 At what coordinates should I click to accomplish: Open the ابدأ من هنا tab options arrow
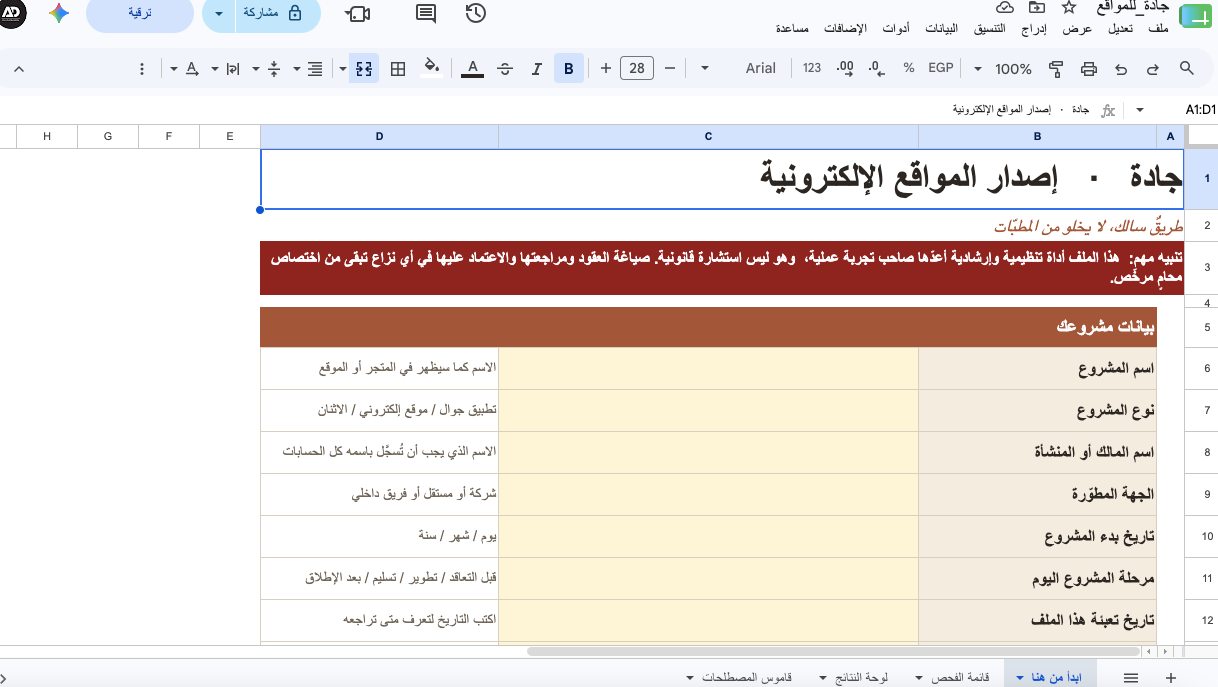(x=1019, y=677)
